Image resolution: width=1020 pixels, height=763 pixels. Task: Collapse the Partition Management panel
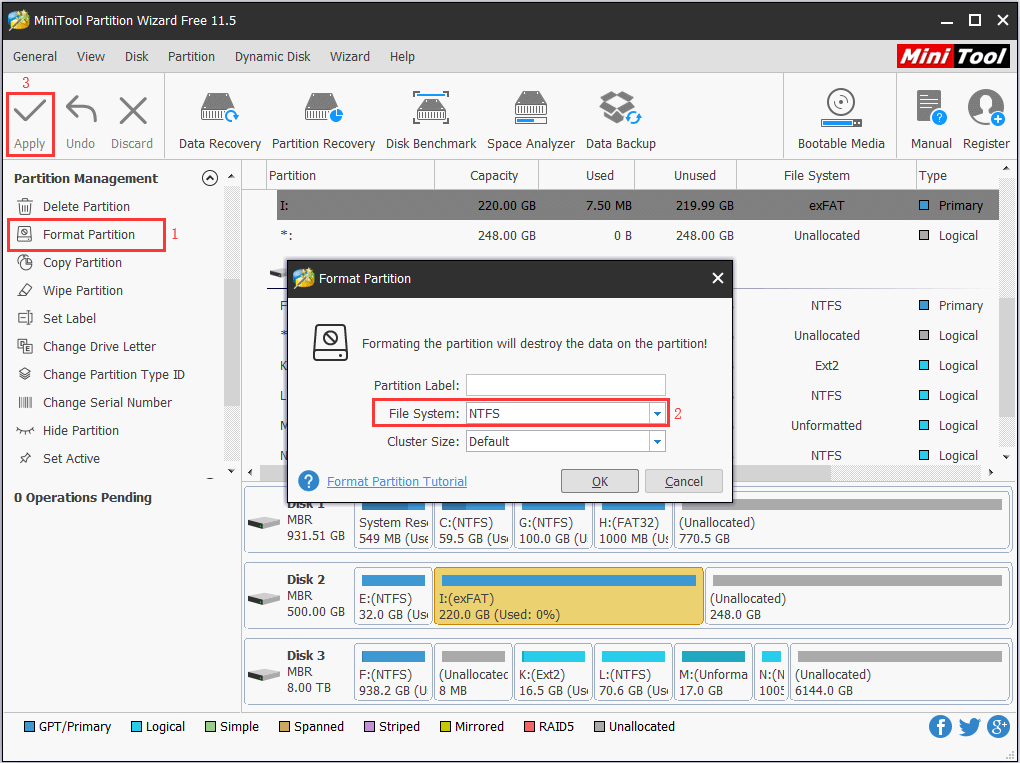[x=210, y=177]
